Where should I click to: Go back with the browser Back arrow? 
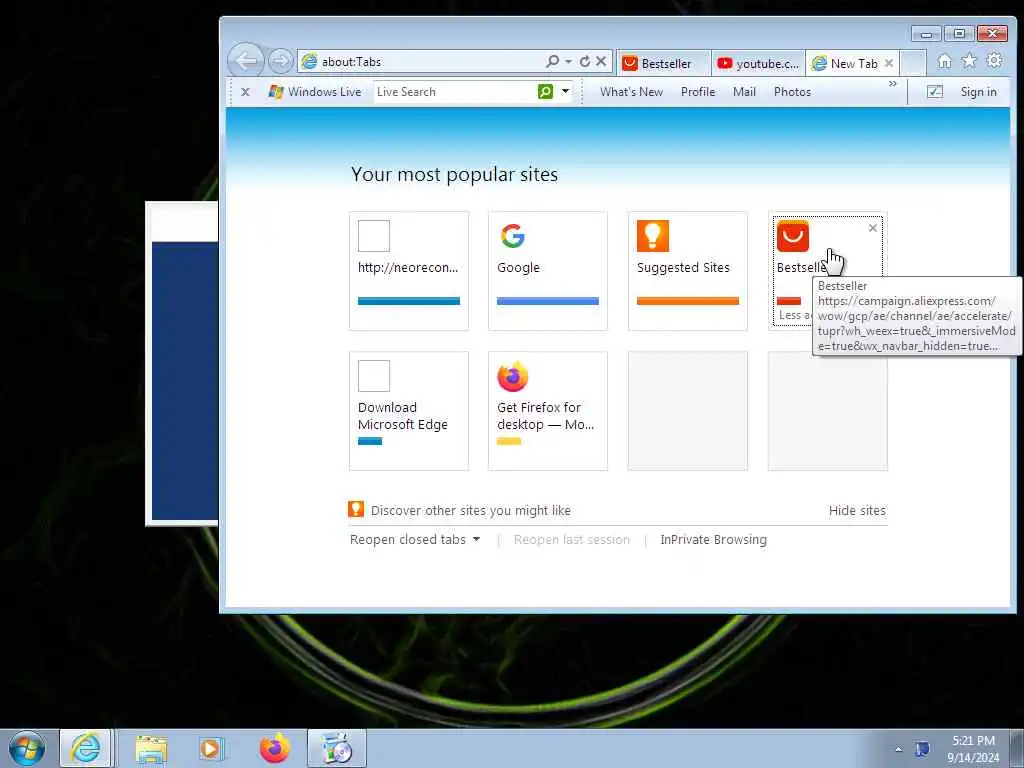point(246,61)
